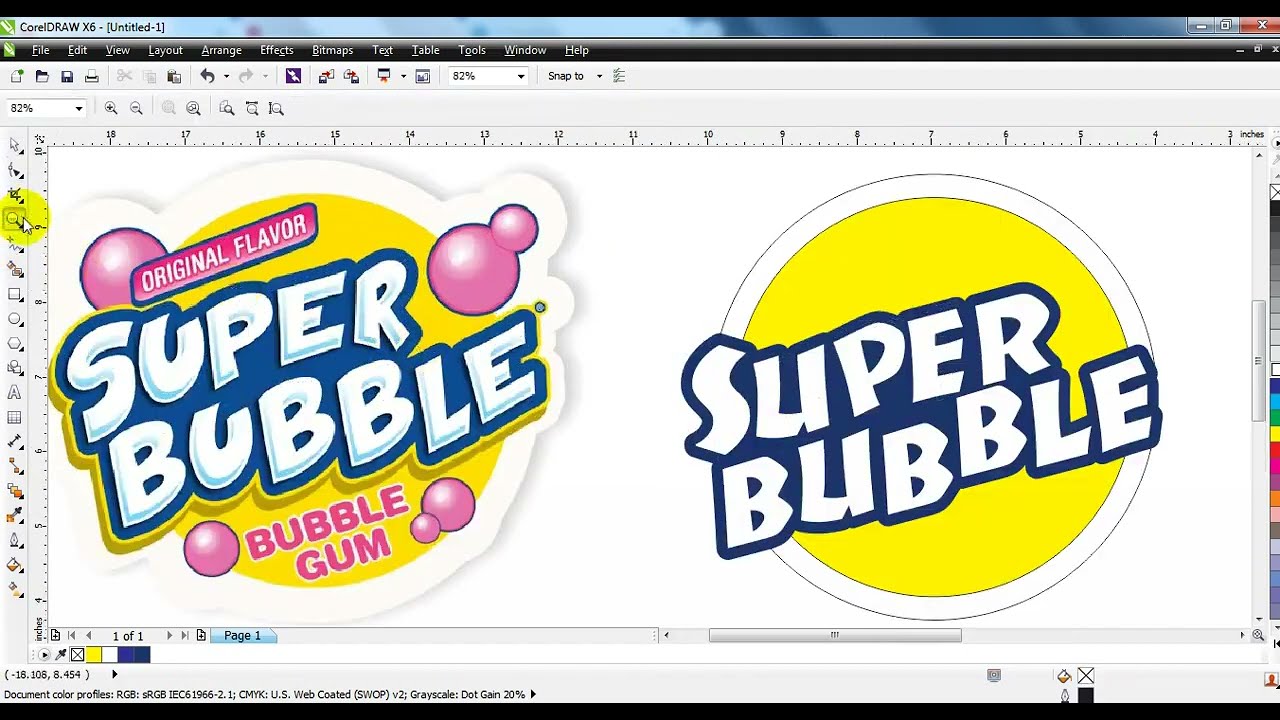
Task: Create a new document with New icon
Action: 17,76
